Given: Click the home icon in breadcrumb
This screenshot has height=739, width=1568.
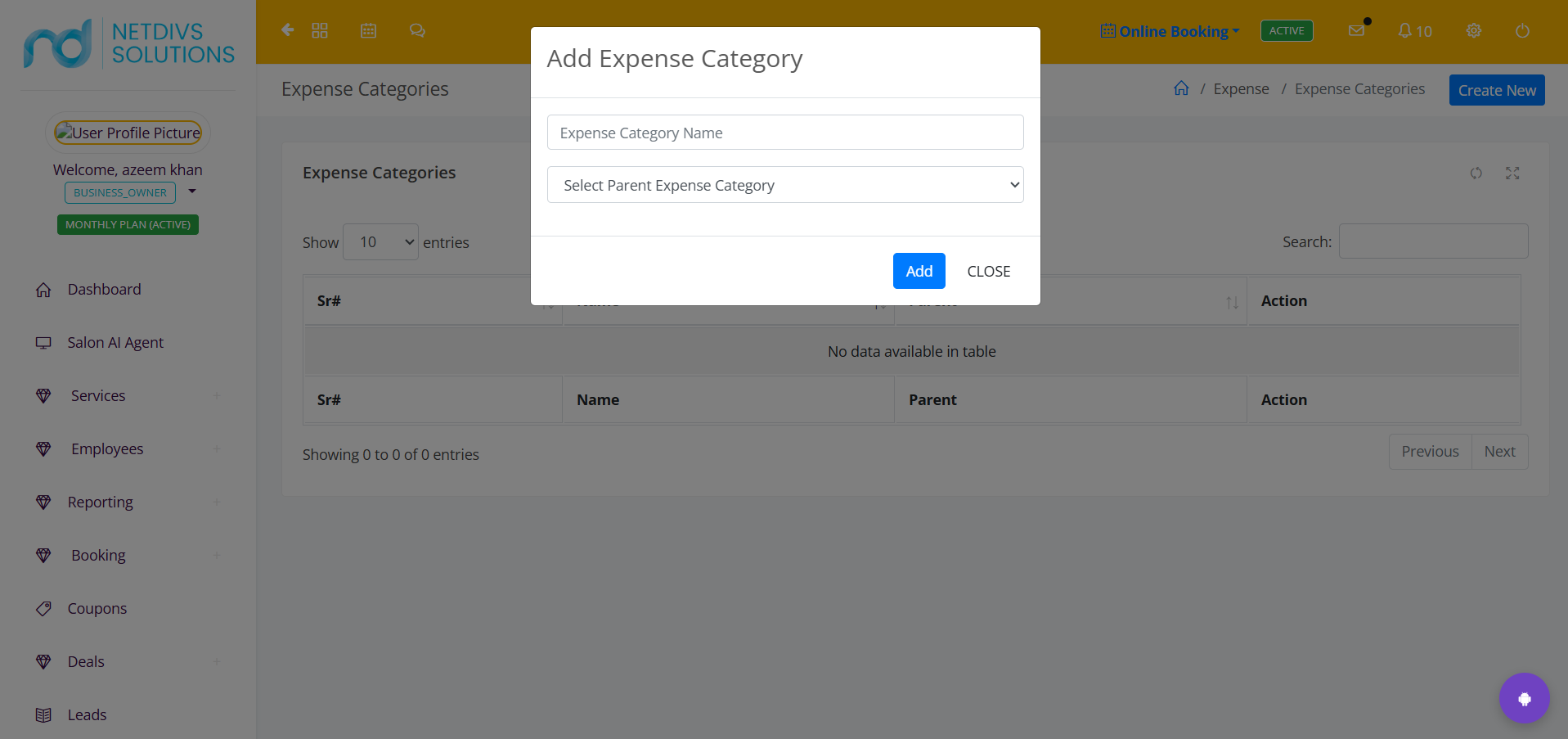Looking at the screenshot, I should 1181,88.
